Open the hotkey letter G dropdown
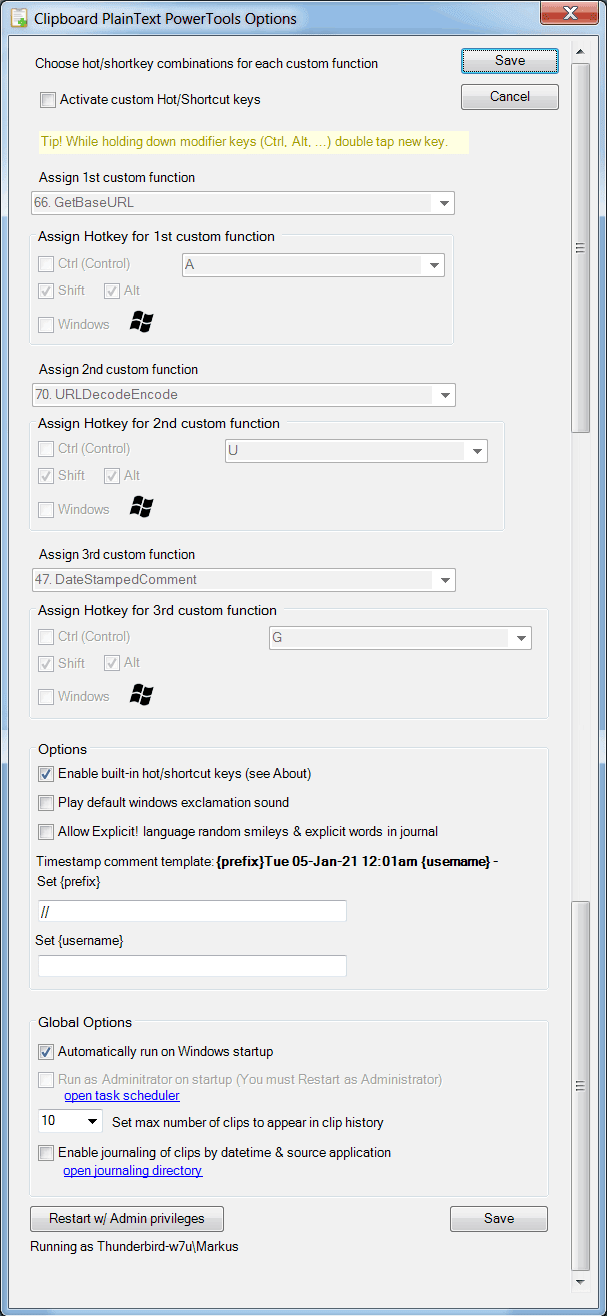This screenshot has height=1316, width=607. [x=400, y=638]
